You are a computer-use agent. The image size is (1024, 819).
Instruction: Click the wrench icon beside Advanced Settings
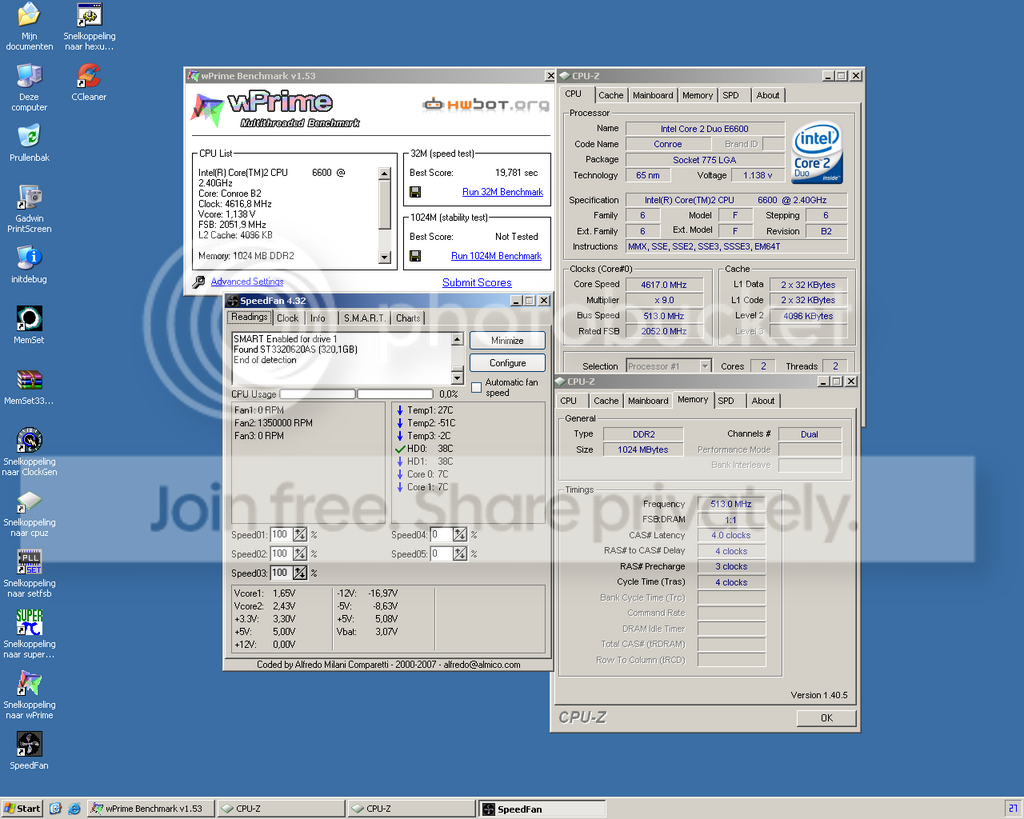199,282
